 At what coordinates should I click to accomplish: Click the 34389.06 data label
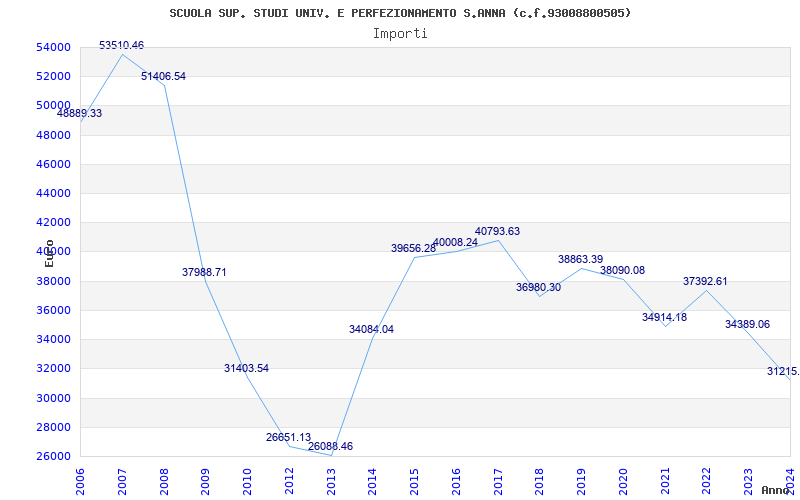tap(747, 324)
